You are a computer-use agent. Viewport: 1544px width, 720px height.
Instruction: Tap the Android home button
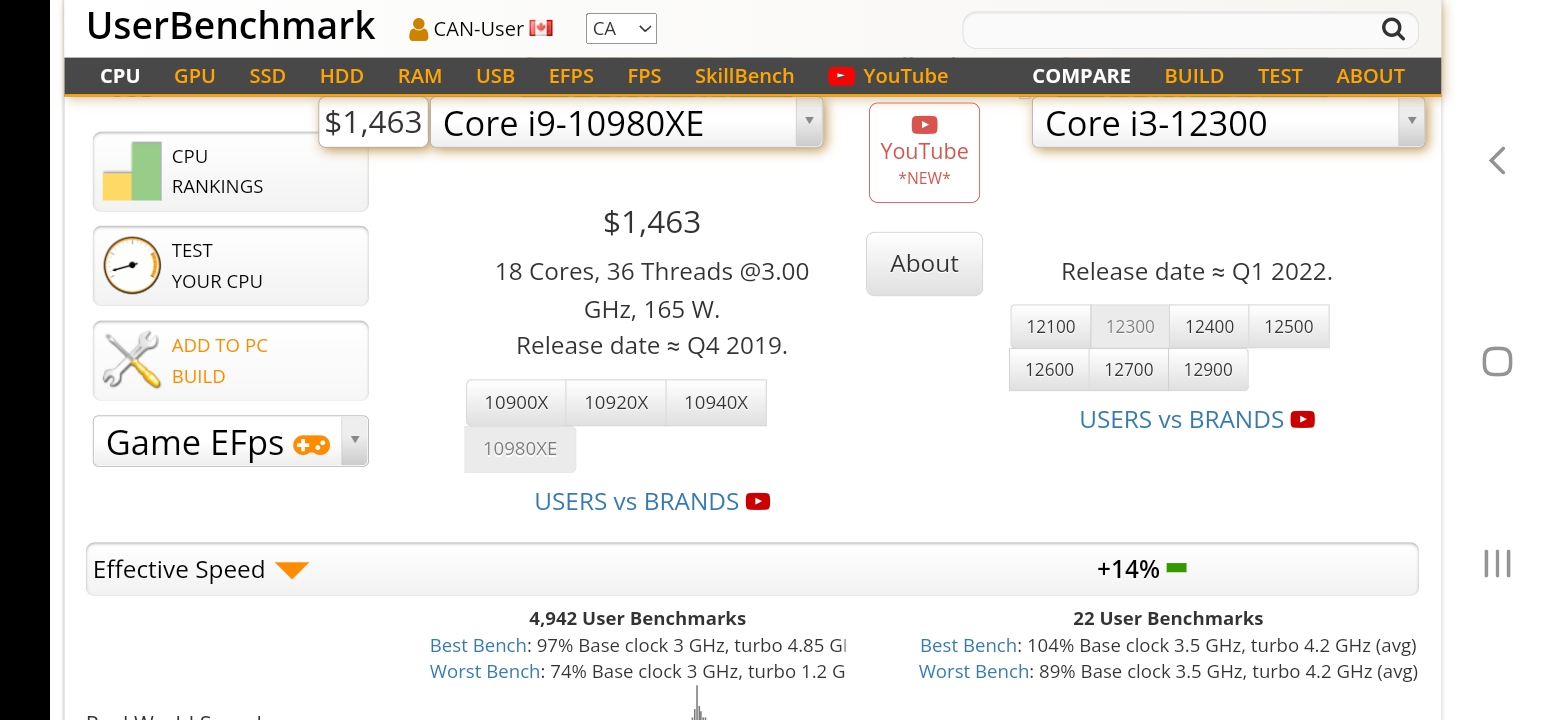click(x=1497, y=361)
